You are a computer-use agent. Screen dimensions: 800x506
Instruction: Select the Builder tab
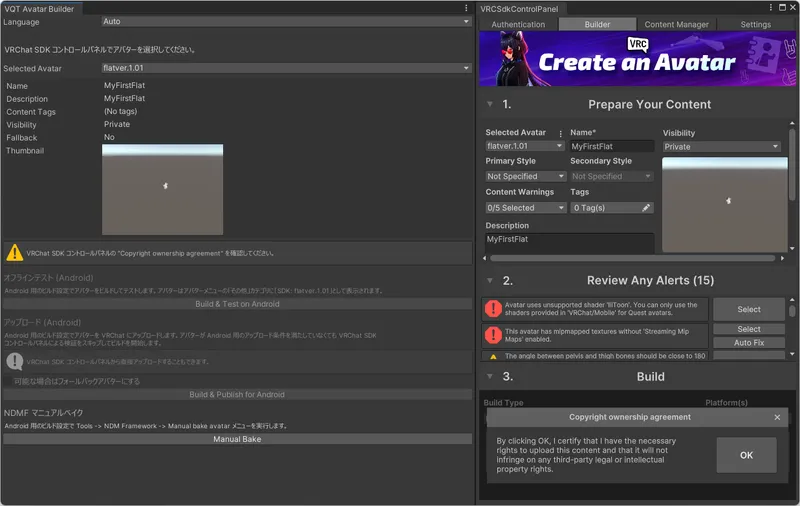point(597,24)
